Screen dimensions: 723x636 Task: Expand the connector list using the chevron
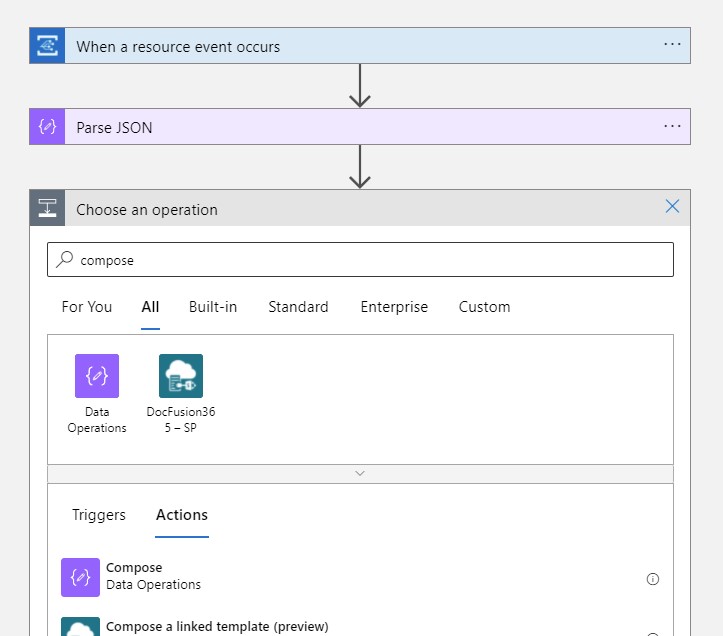coord(360,474)
